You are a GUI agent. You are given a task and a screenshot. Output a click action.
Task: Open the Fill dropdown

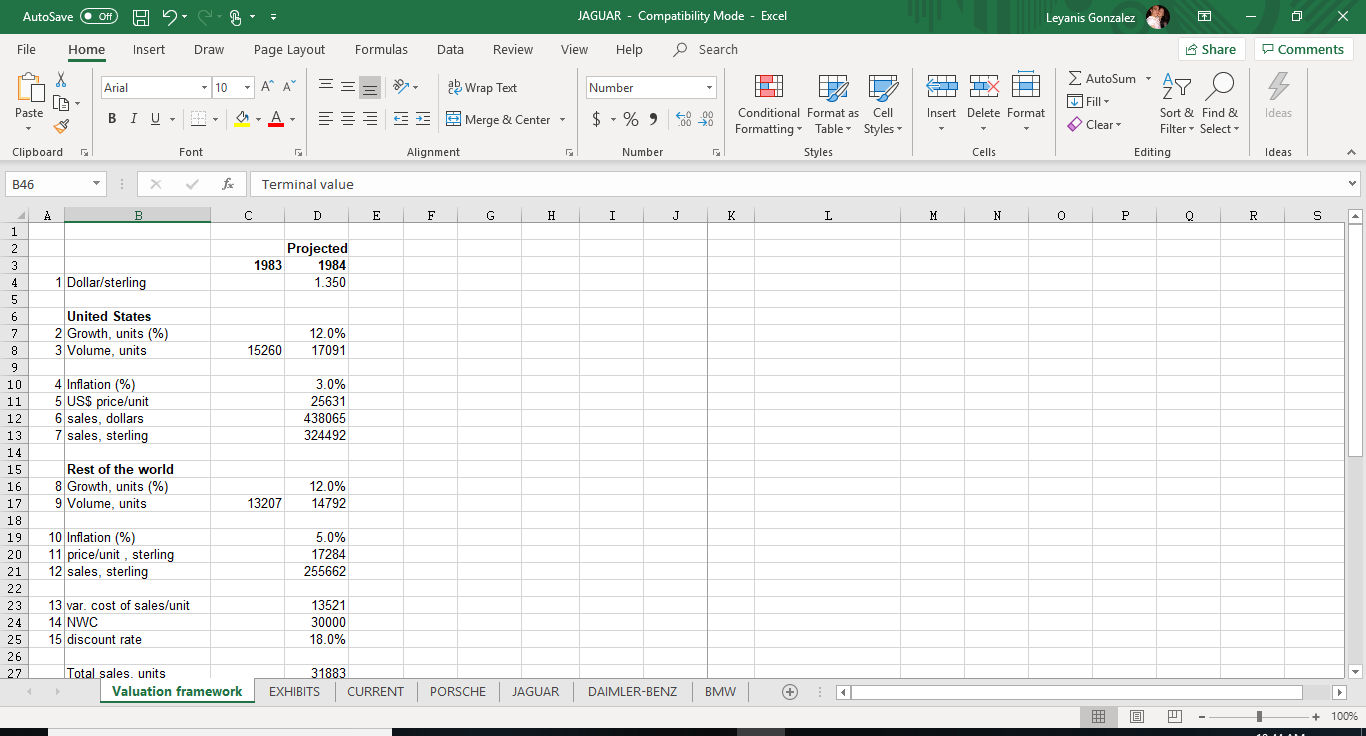(x=1088, y=101)
